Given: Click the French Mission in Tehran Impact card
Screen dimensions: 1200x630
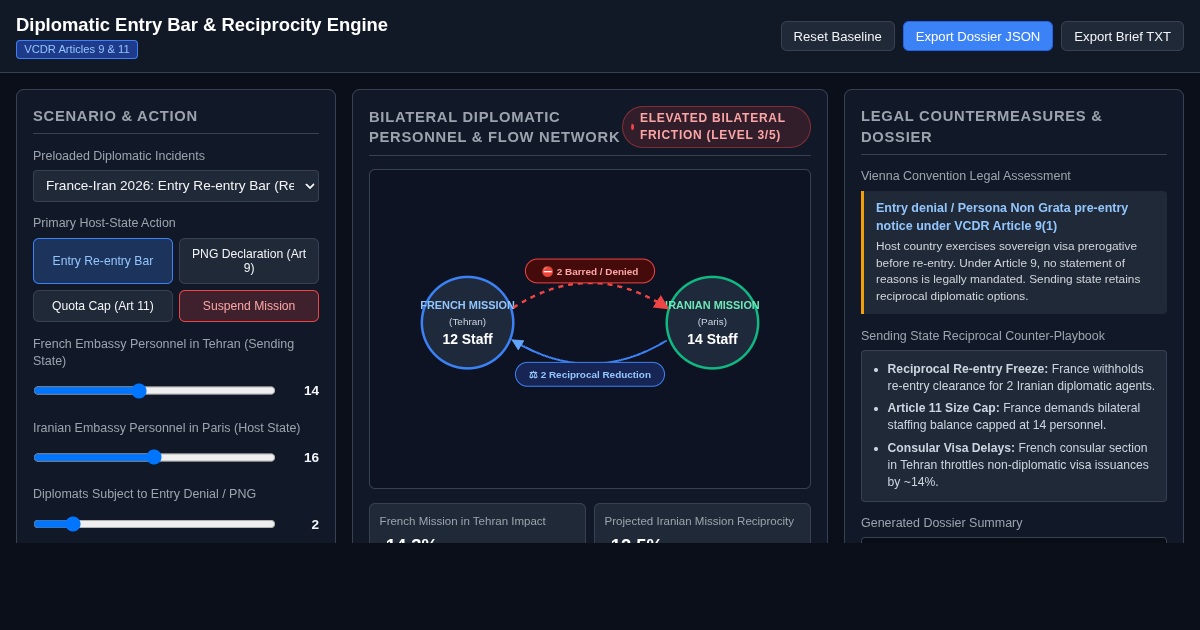Looking at the screenshot, I should 477,523.
